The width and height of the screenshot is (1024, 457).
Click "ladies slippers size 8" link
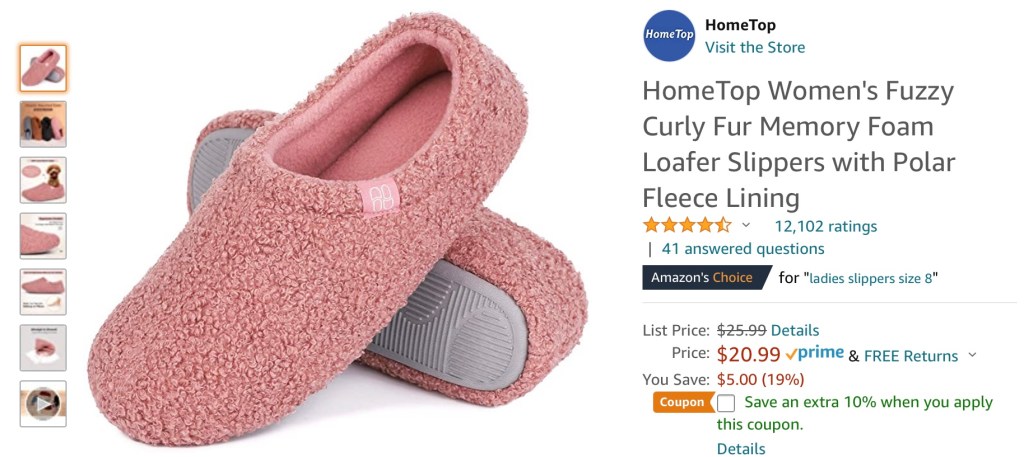tap(871, 278)
